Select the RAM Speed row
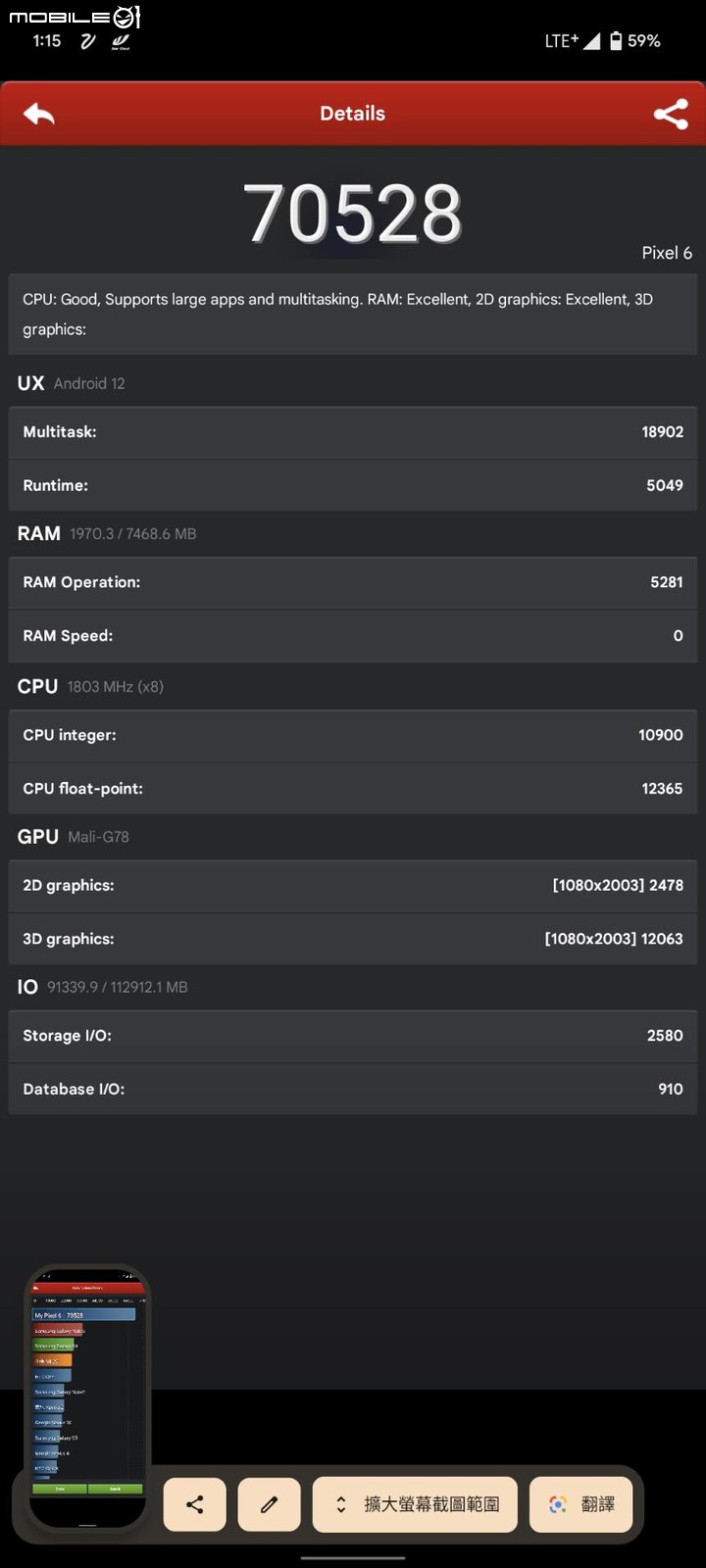Image resolution: width=706 pixels, height=1568 pixels. [x=353, y=636]
